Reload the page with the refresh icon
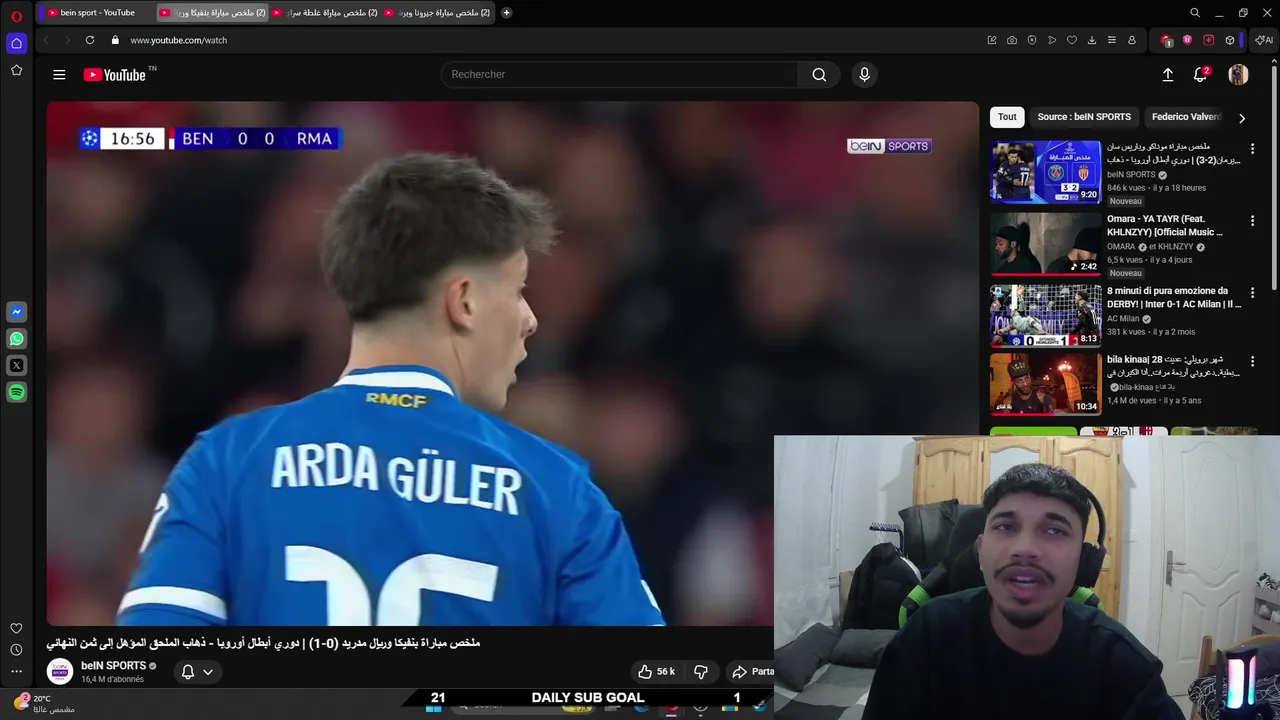 pyautogui.click(x=90, y=40)
